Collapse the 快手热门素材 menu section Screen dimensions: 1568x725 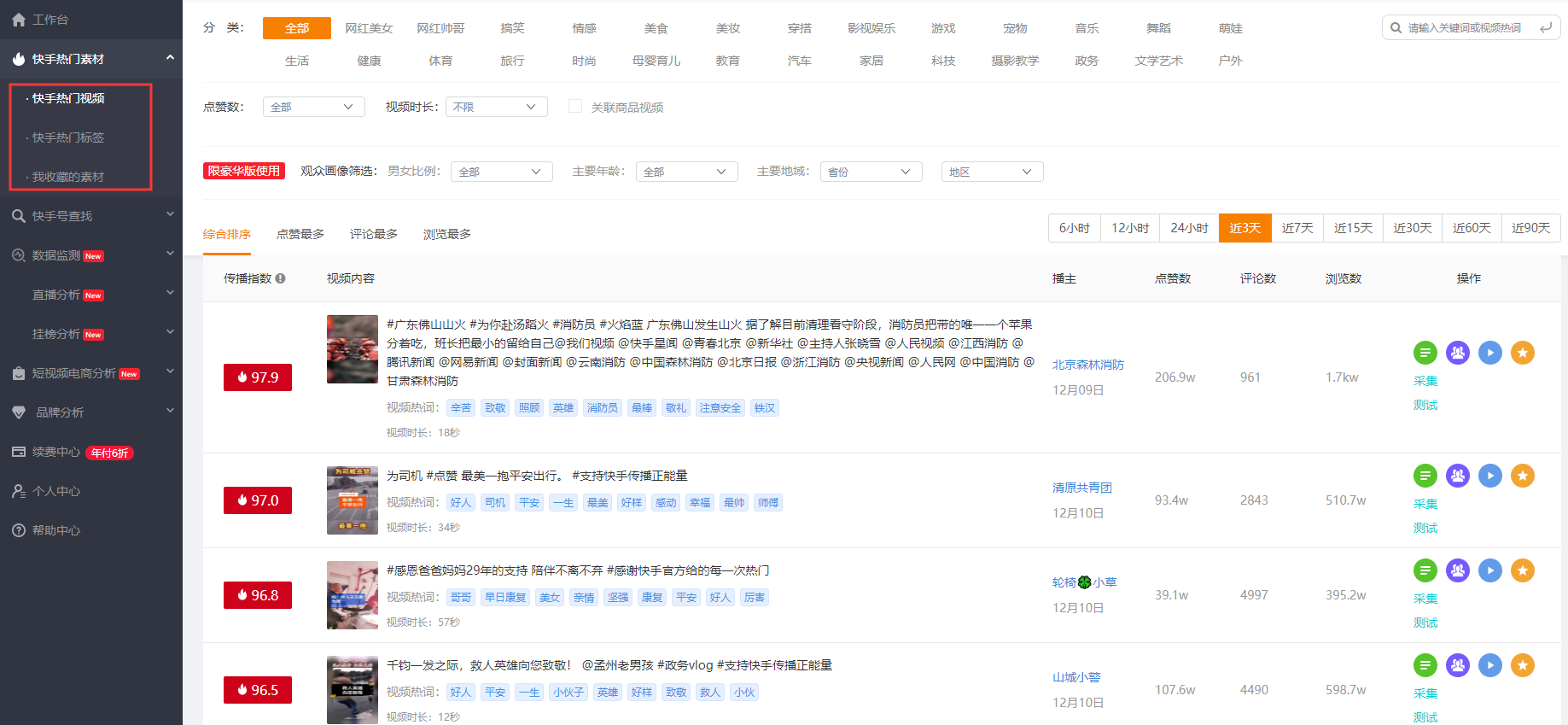click(x=170, y=58)
